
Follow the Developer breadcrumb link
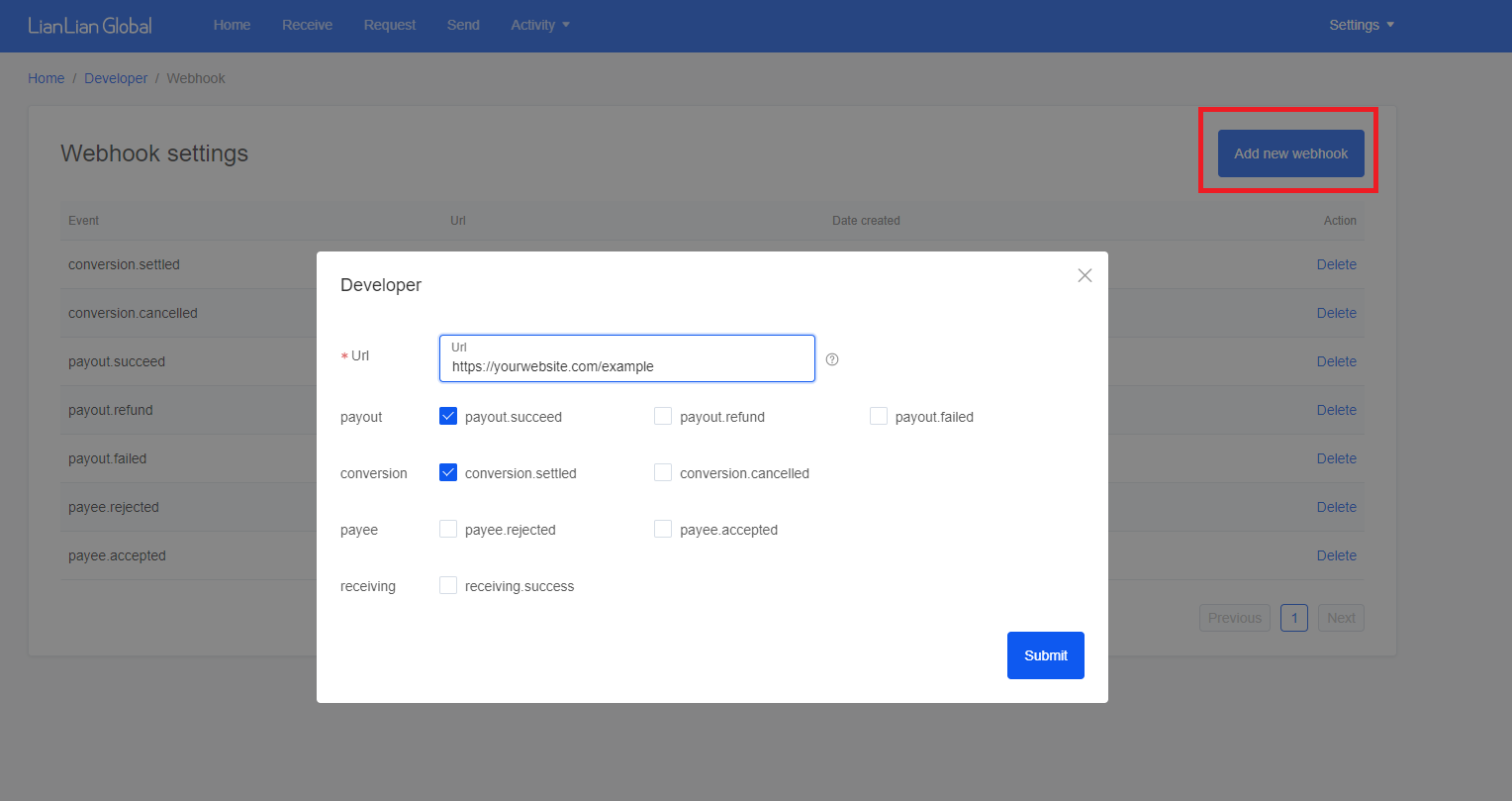[116, 78]
